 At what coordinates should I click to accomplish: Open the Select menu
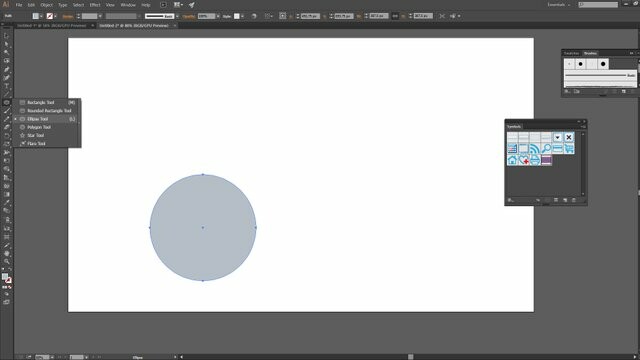(x=78, y=5)
